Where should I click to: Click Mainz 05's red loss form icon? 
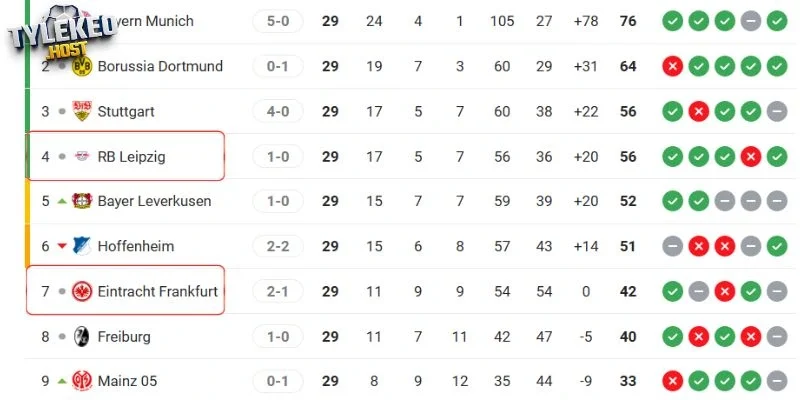click(672, 381)
